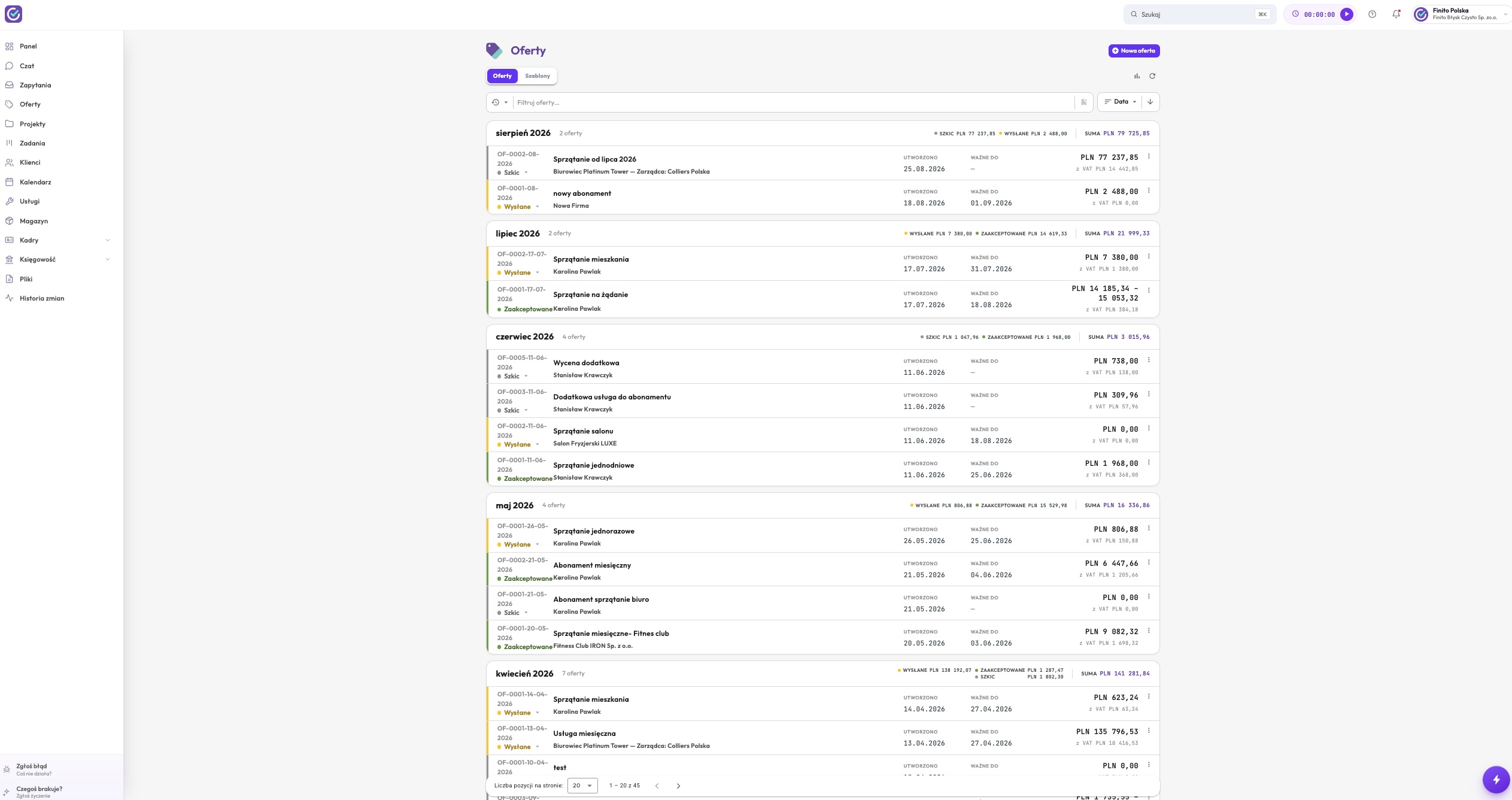Open Klienci page
The height and width of the screenshot is (800, 1512).
tap(30, 162)
